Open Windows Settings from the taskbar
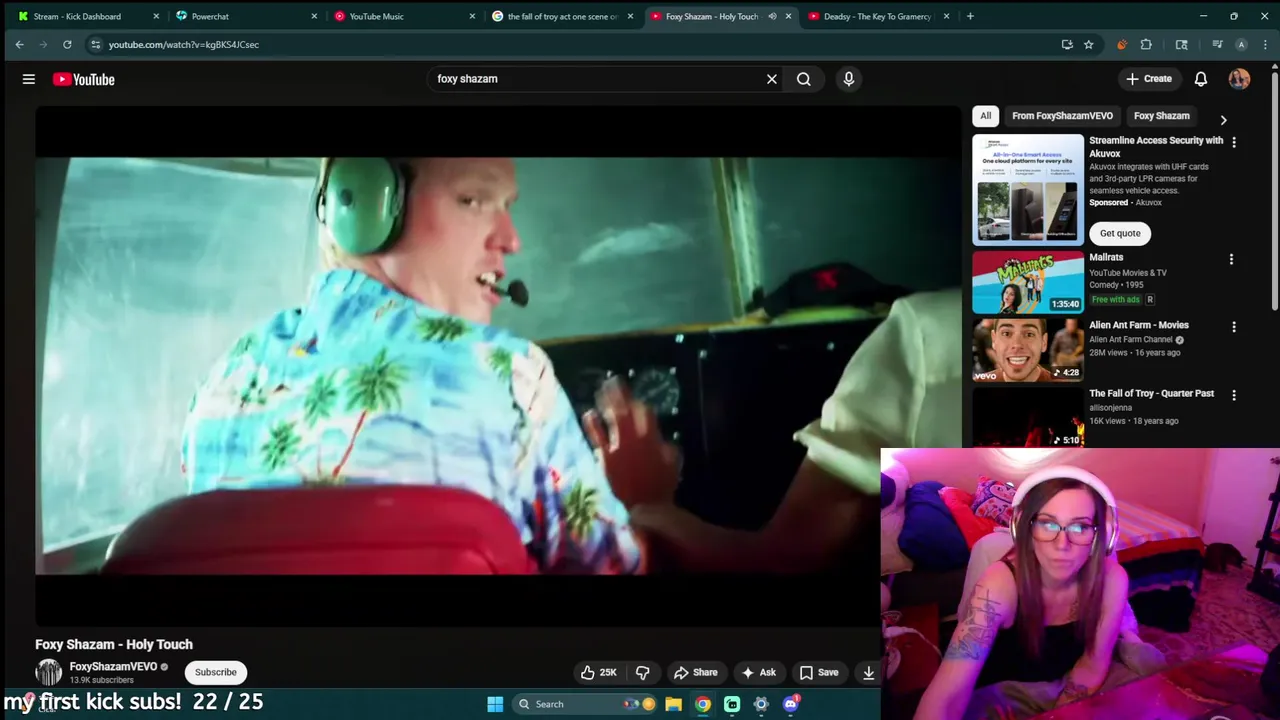This screenshot has height=720, width=1280. (x=761, y=704)
